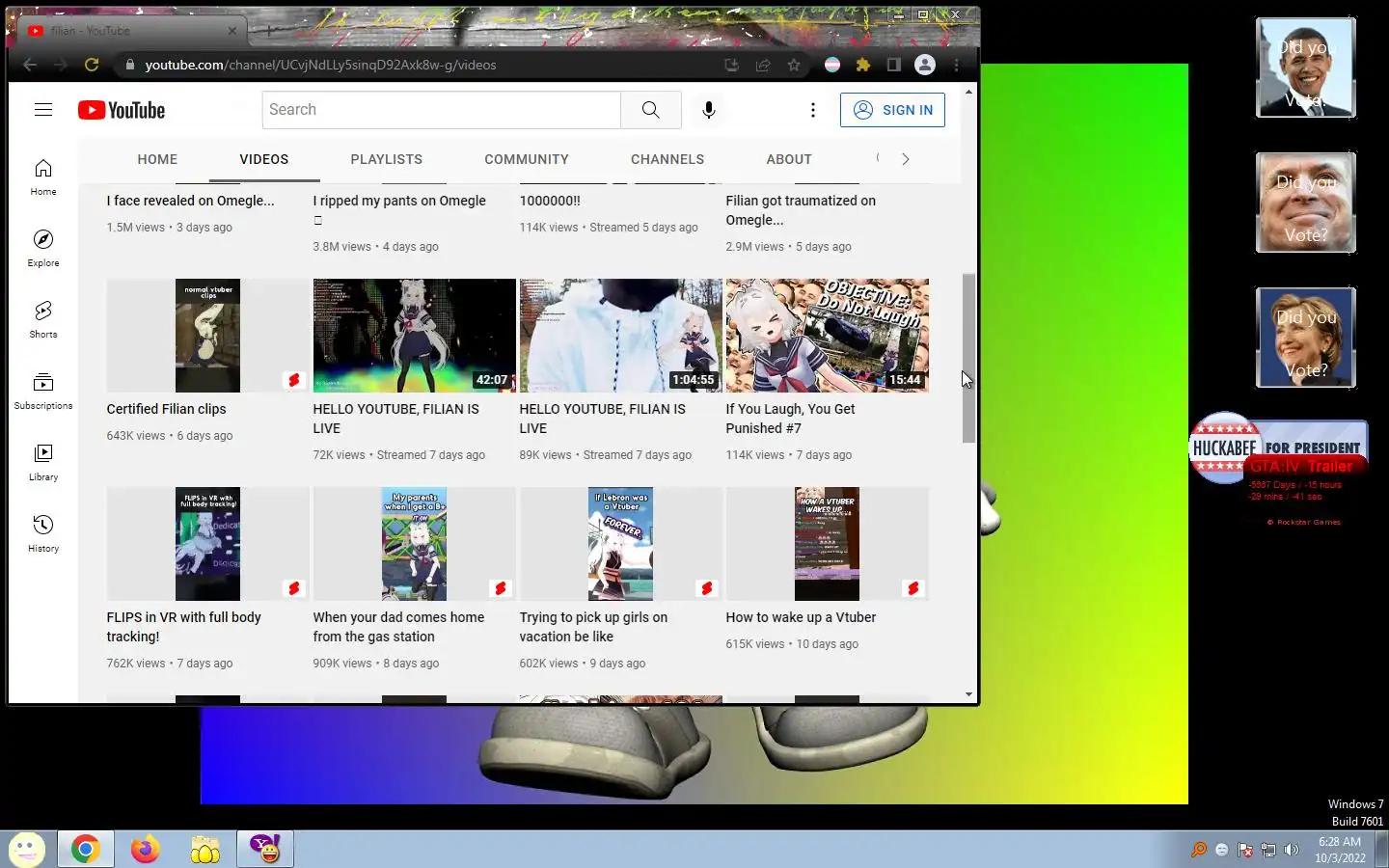
Task: Open Library in the sidebar
Action: [43, 463]
